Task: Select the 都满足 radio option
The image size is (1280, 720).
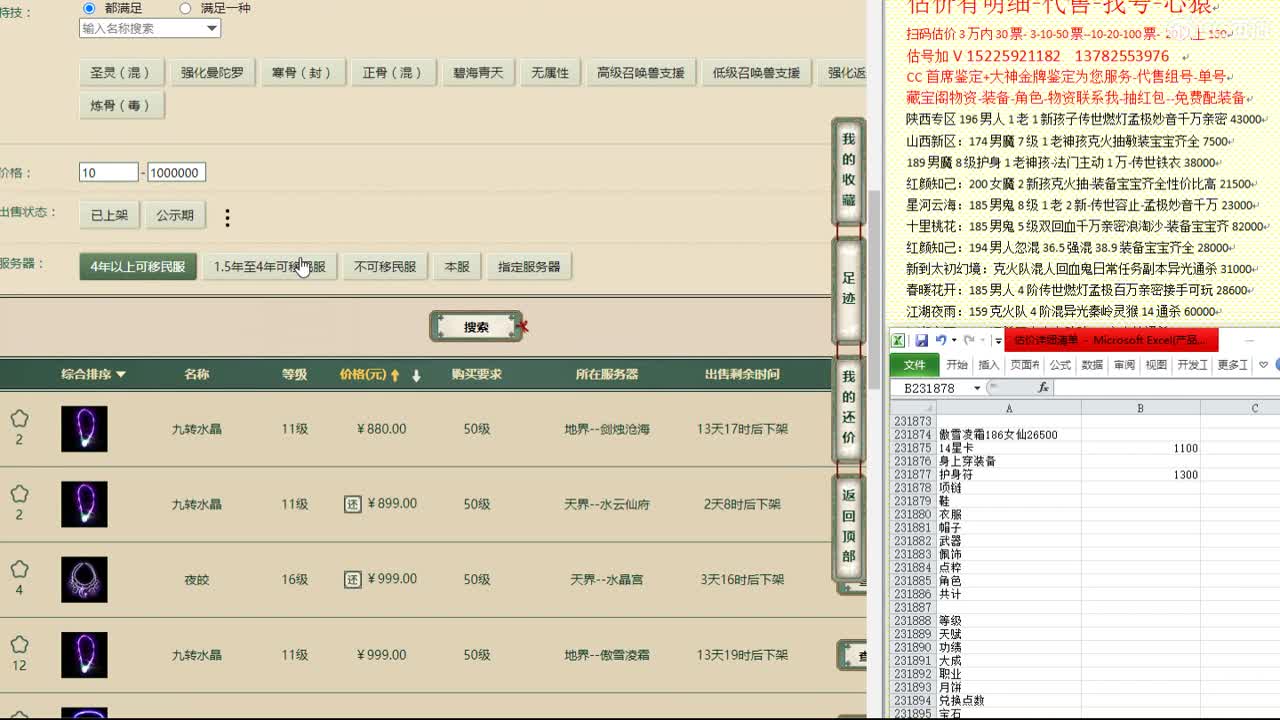Action: coord(89,8)
